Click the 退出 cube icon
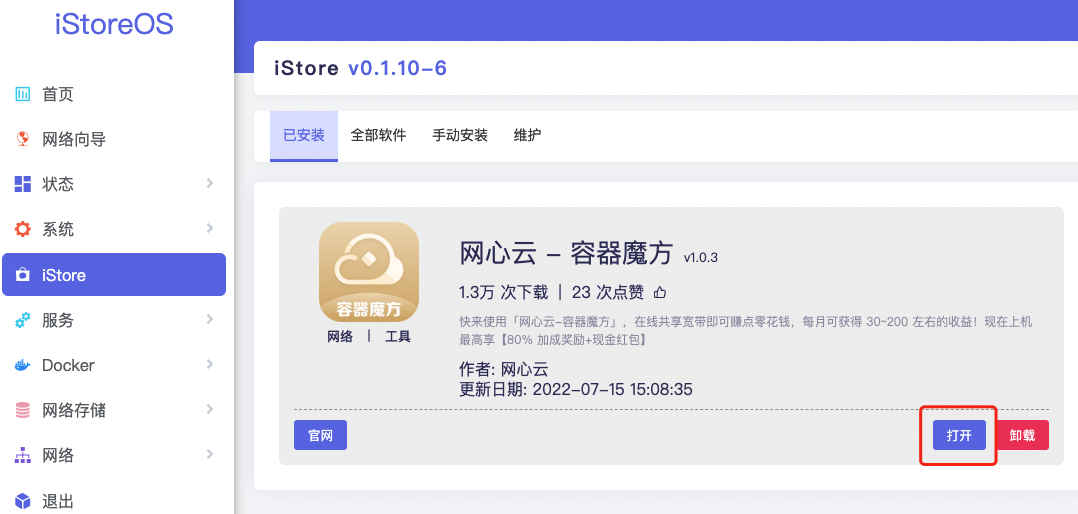 click(x=23, y=500)
